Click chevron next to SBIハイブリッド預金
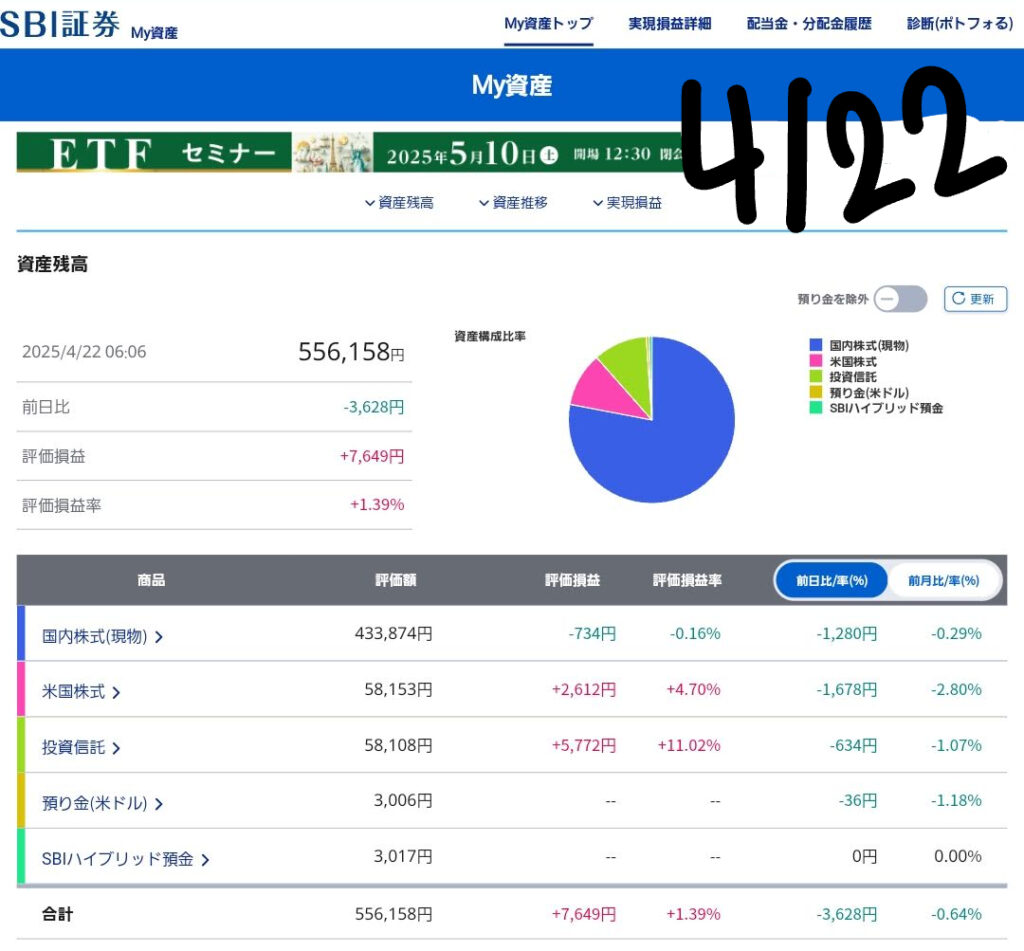Image resolution: width=1024 pixels, height=951 pixels. click(205, 859)
